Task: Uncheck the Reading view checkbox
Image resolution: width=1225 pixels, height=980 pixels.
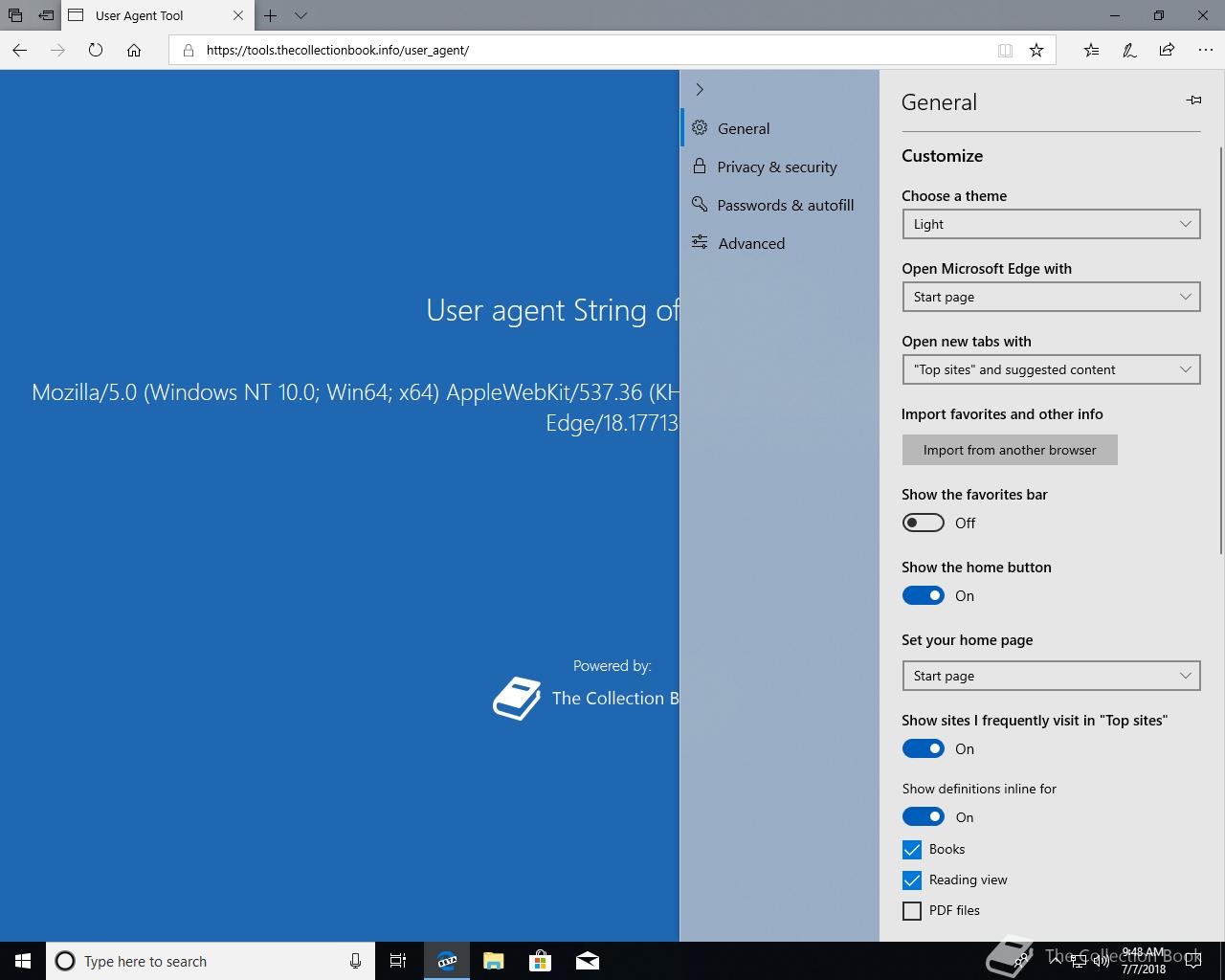Action: (x=912, y=880)
